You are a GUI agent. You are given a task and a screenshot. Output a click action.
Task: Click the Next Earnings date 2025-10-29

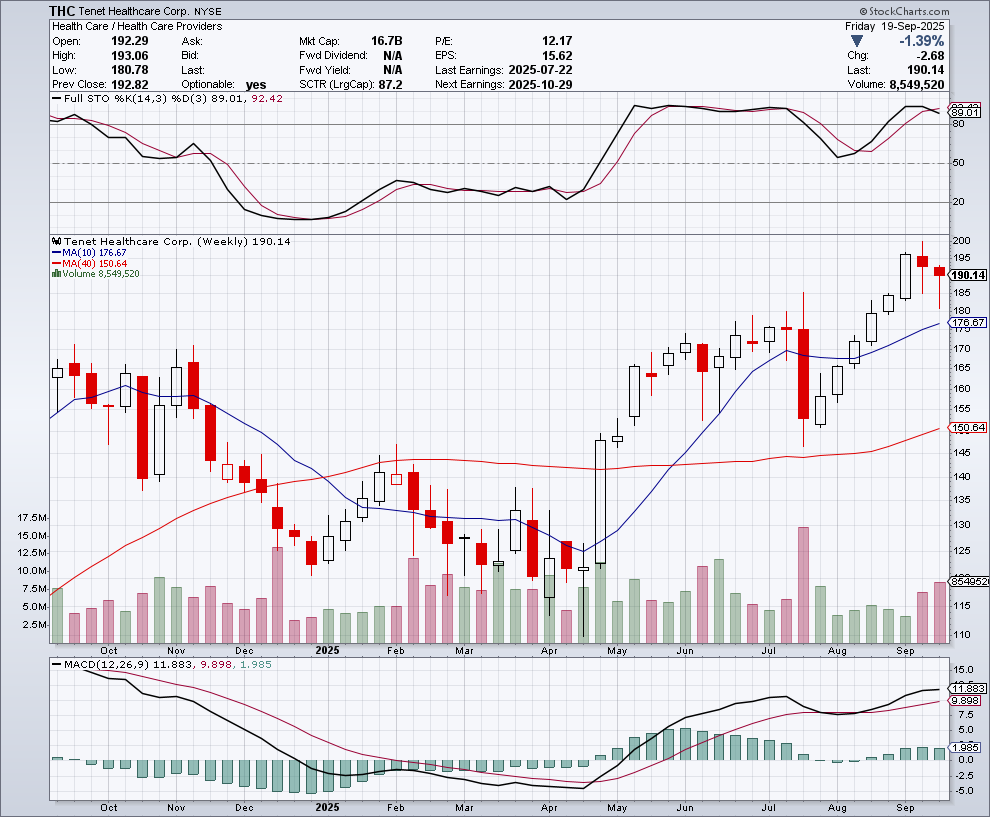[540, 85]
